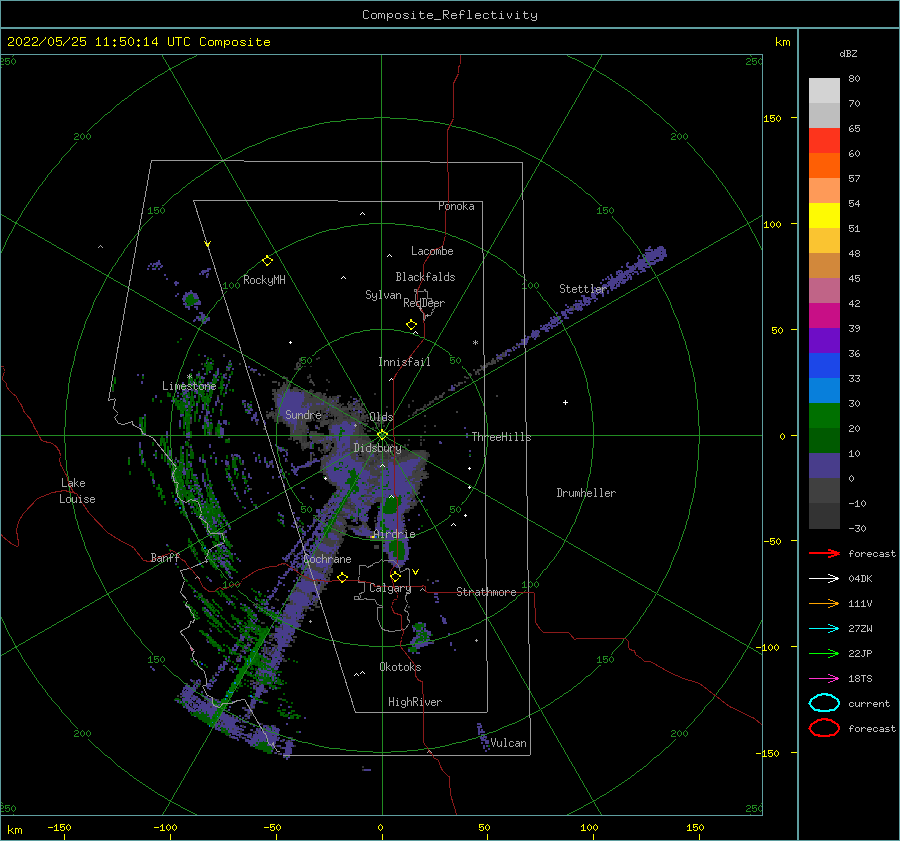900x841 pixels.
Task: Click the orange 111V arrow icon
Action: 824,603
